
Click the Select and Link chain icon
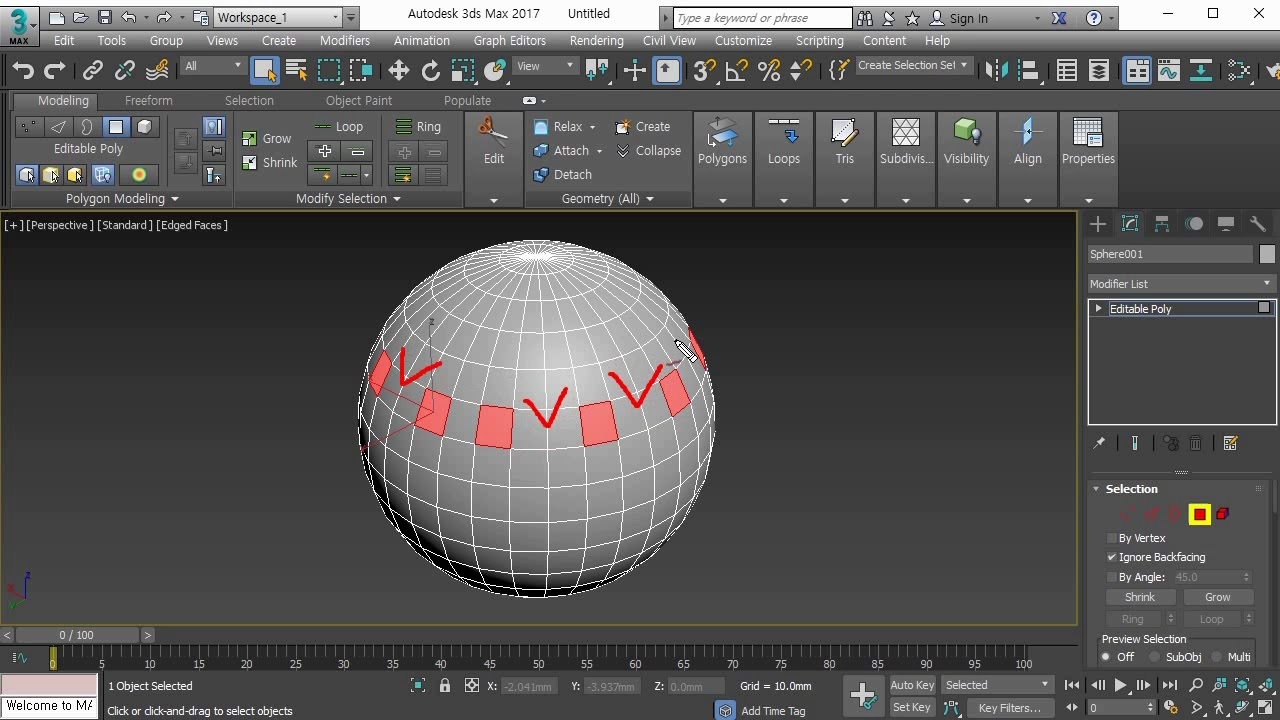coord(92,70)
